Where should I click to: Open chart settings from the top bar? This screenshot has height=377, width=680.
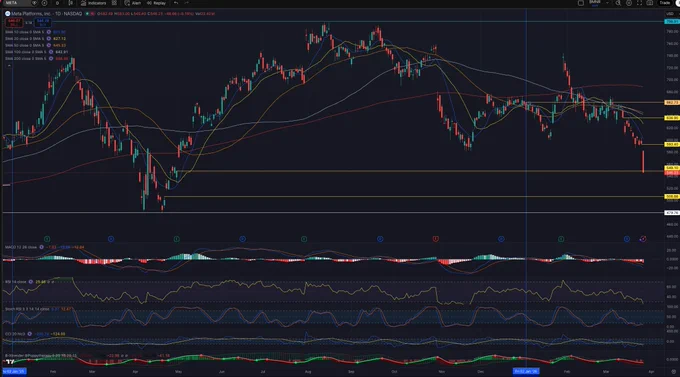(629, 3)
